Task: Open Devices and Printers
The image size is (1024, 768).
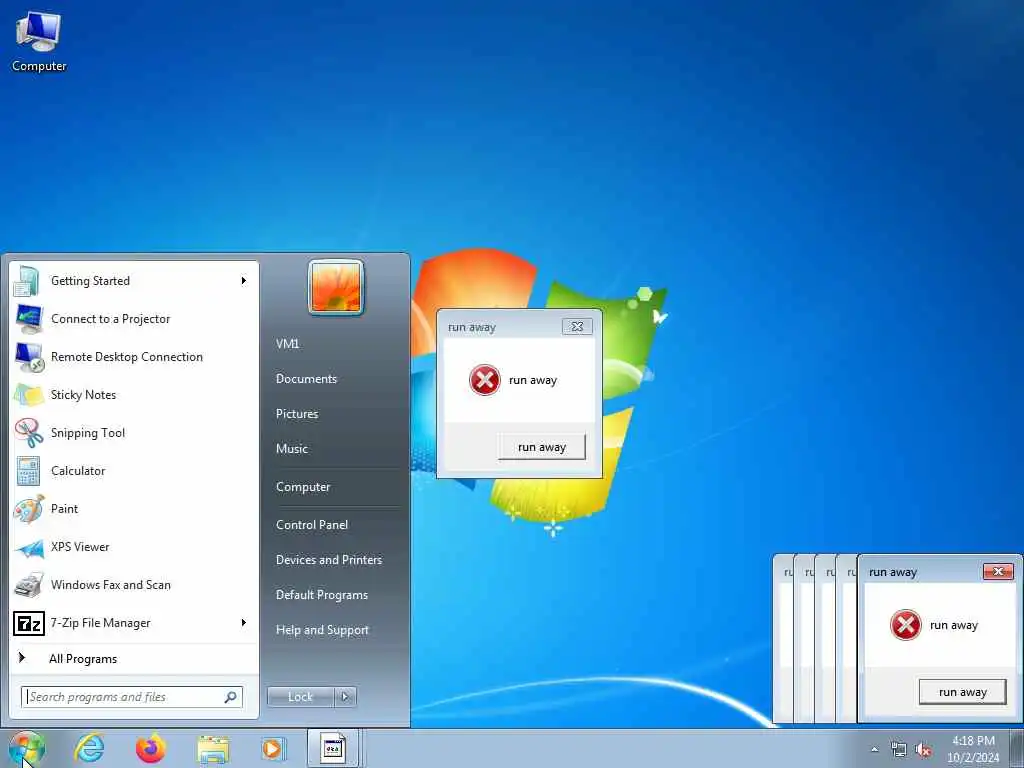Action: coord(328,560)
